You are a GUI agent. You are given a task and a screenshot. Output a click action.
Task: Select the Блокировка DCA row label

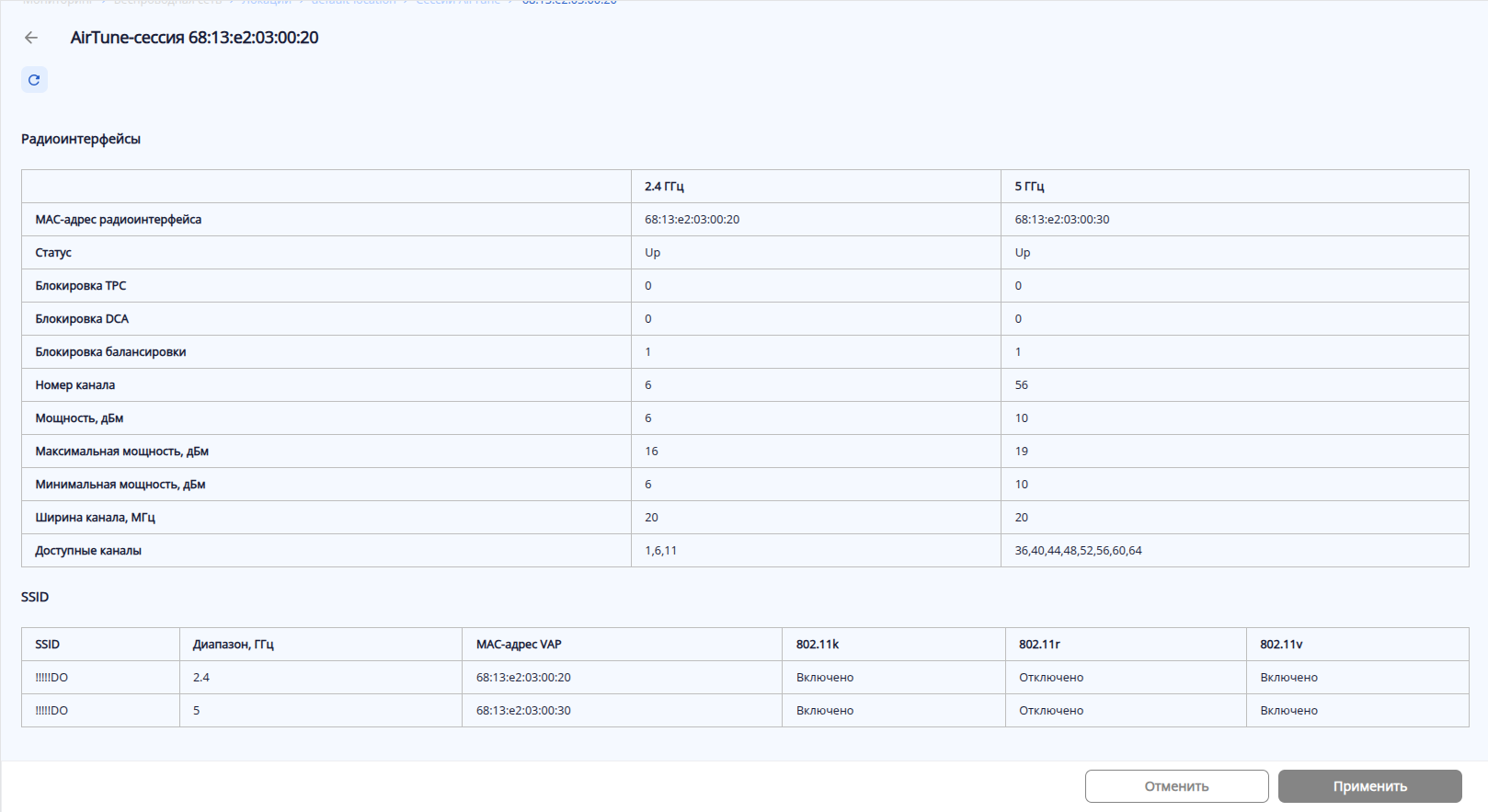pos(82,319)
